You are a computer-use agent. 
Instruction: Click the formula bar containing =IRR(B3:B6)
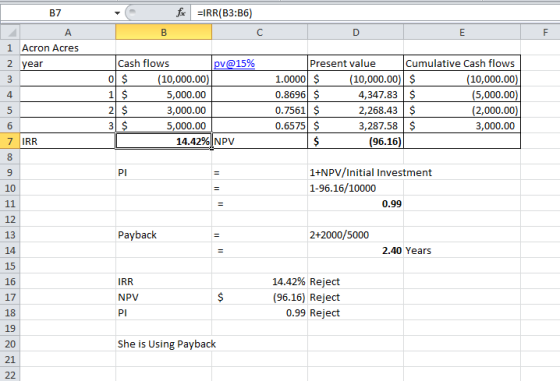coord(375,13)
